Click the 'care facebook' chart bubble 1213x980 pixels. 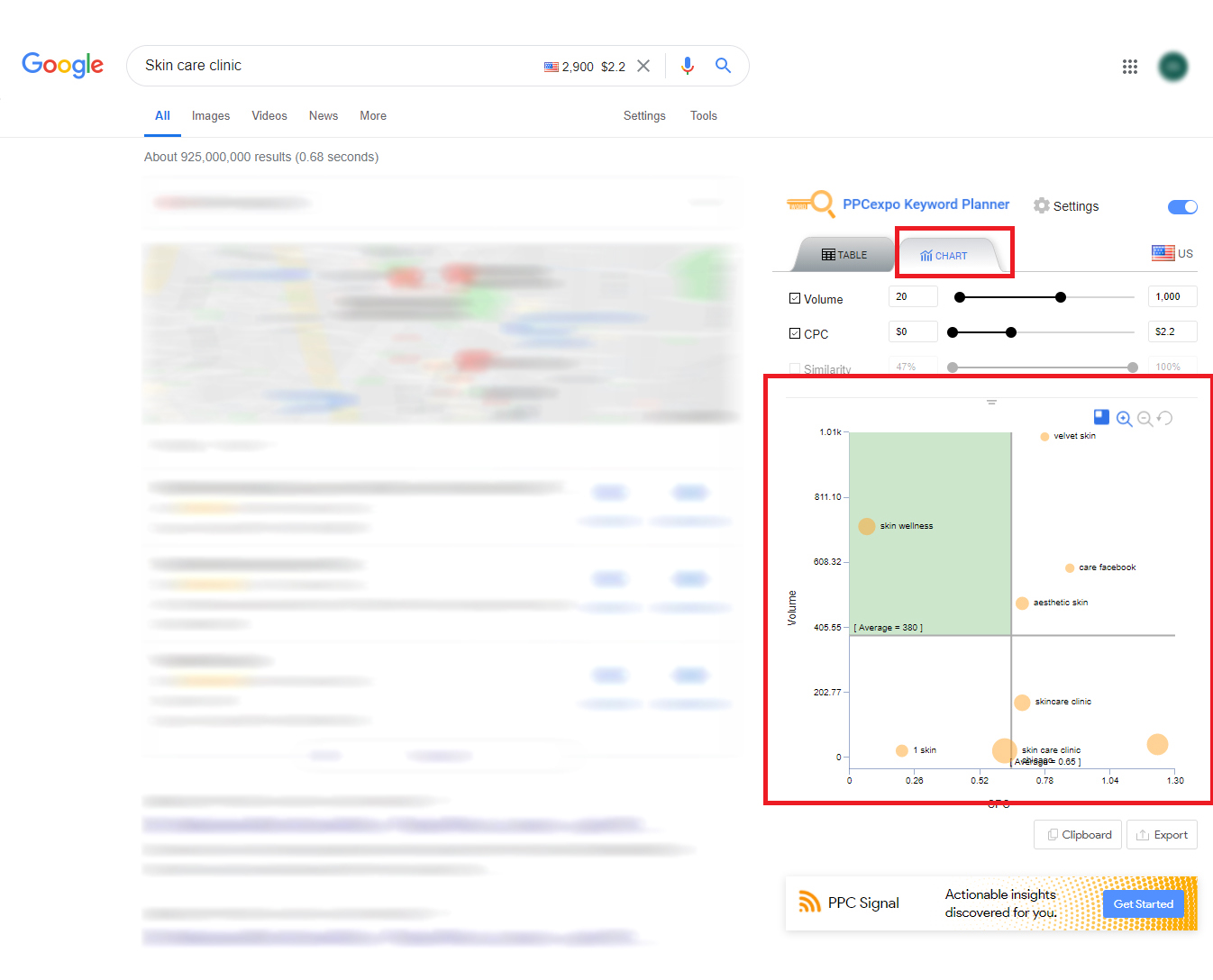click(x=1070, y=567)
